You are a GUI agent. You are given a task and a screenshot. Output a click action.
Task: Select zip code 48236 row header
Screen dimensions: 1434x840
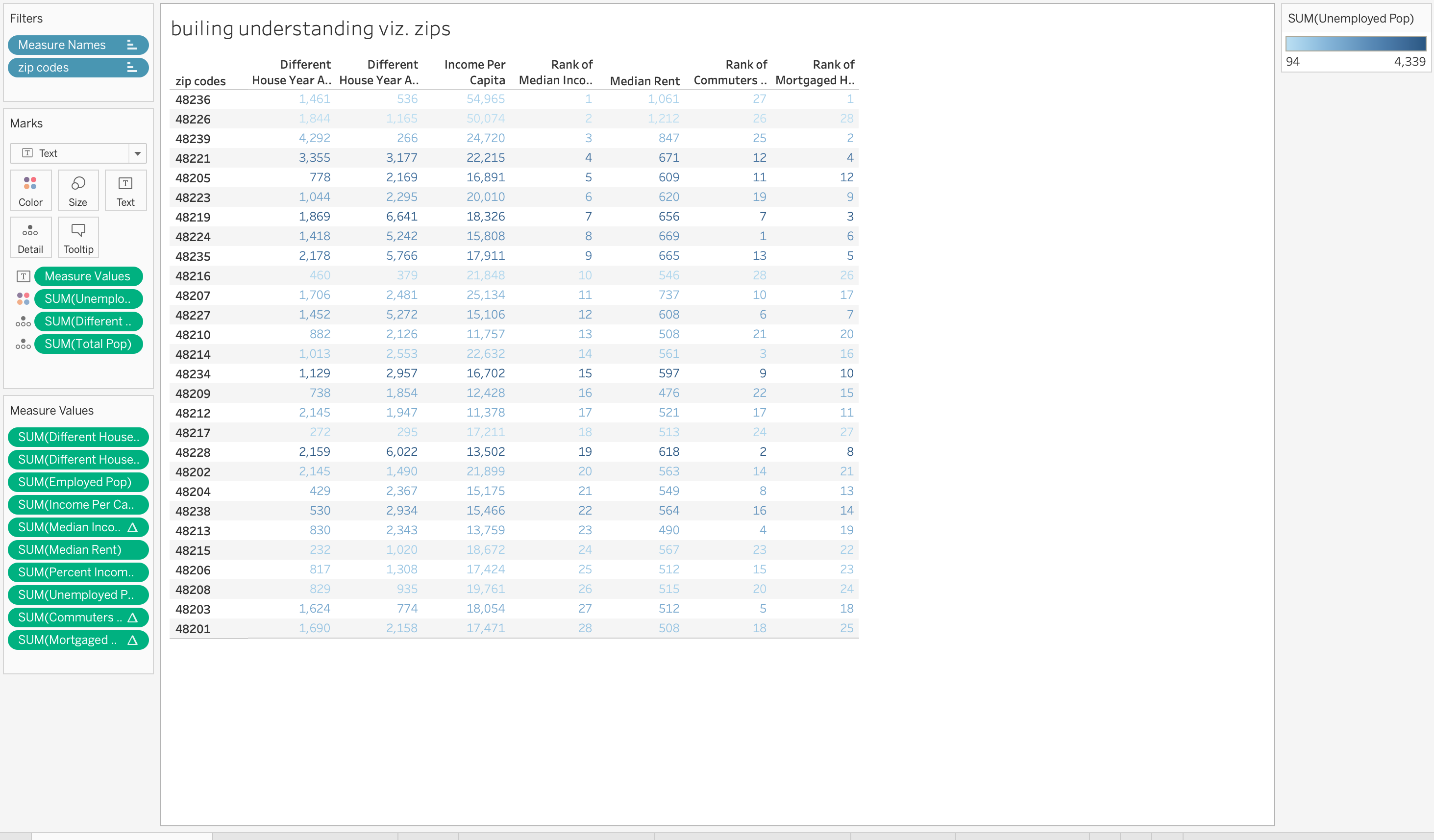click(193, 99)
